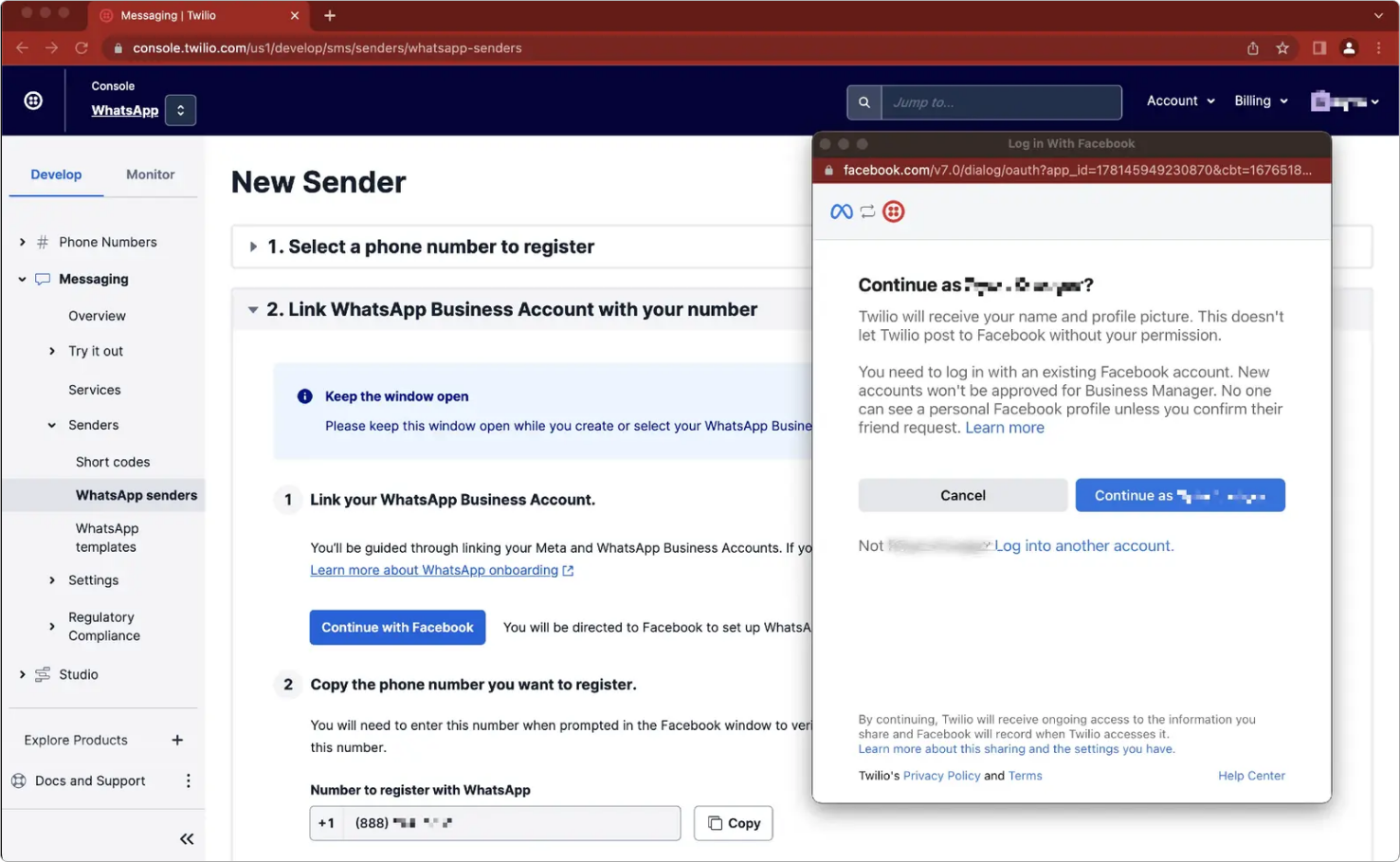Open the user profile menu
This screenshot has width=1400, height=862.
click(1344, 101)
